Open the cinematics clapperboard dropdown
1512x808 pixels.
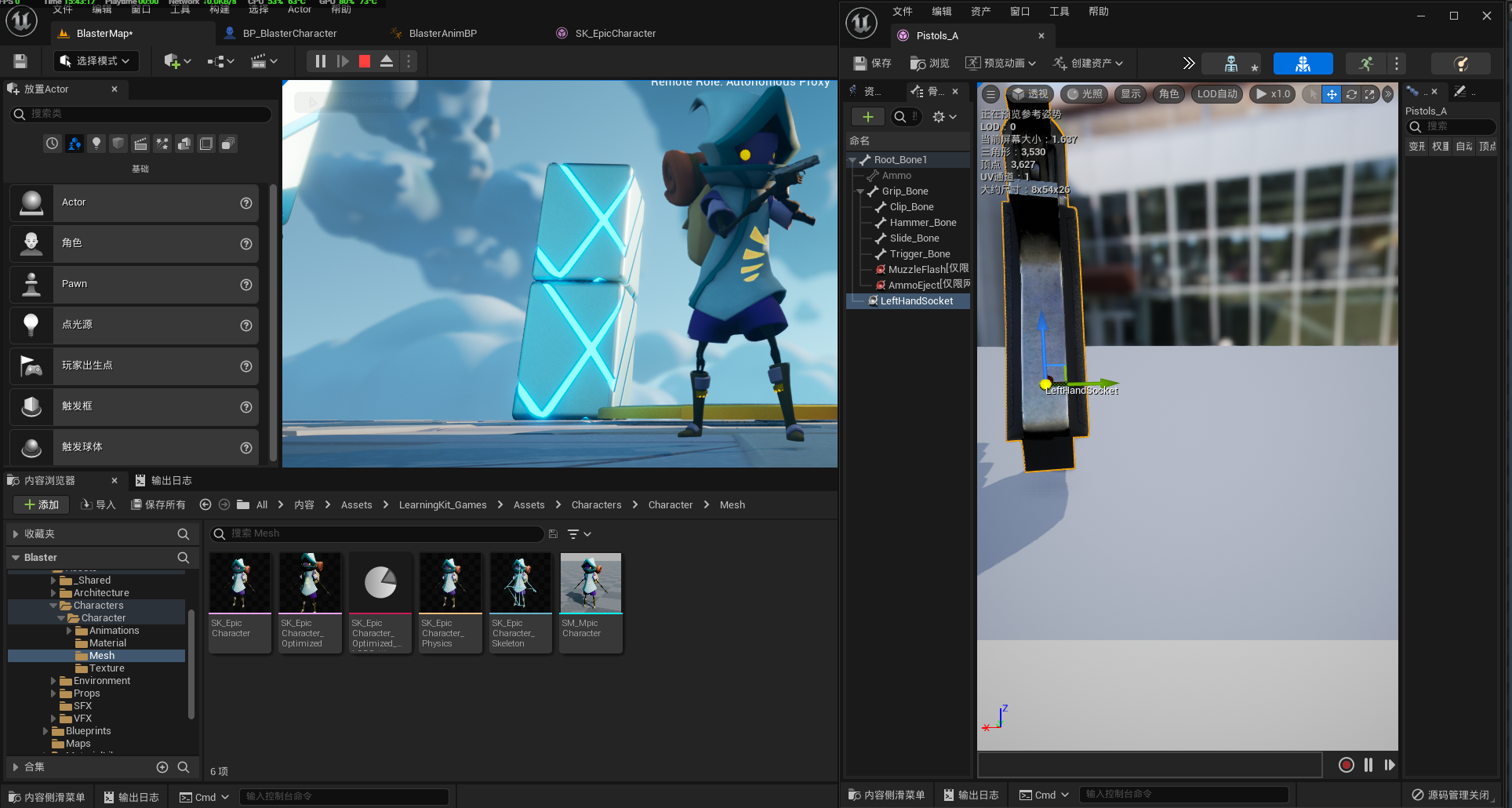(264, 61)
